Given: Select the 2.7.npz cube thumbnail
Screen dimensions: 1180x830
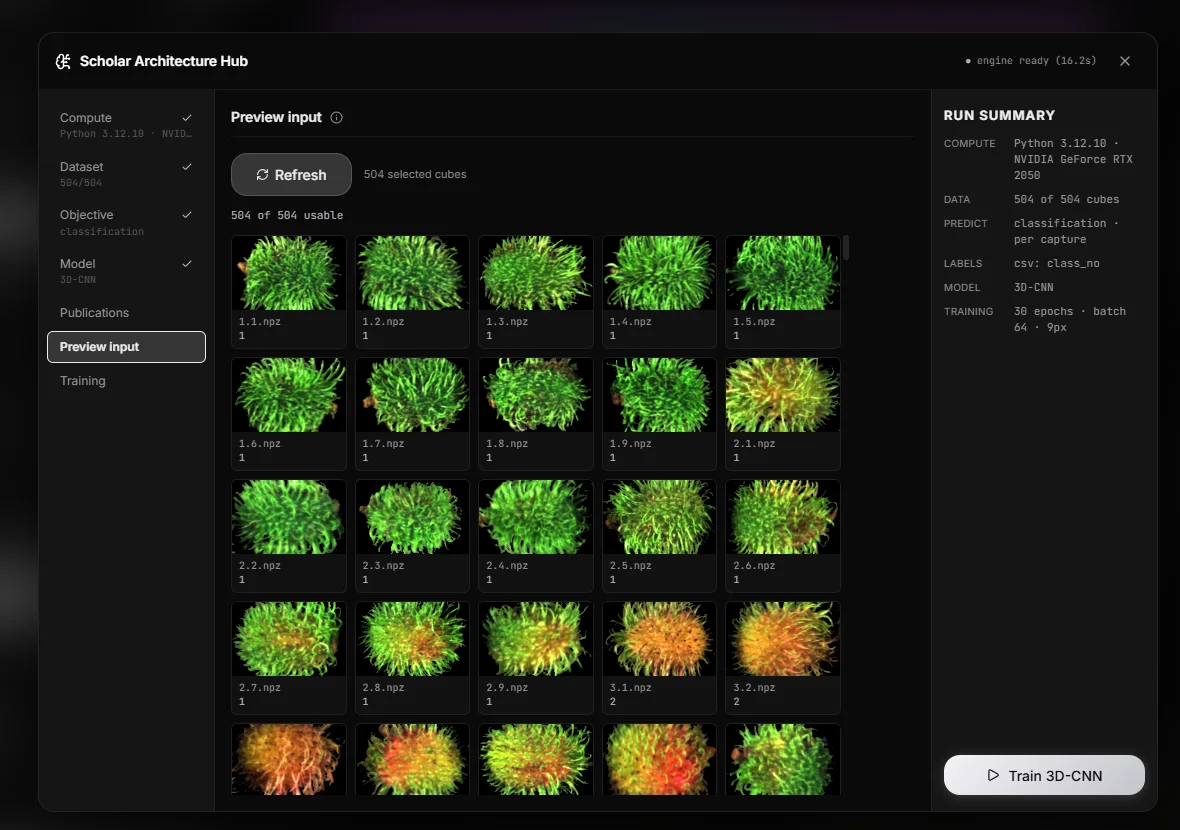Looking at the screenshot, I should [x=289, y=638].
